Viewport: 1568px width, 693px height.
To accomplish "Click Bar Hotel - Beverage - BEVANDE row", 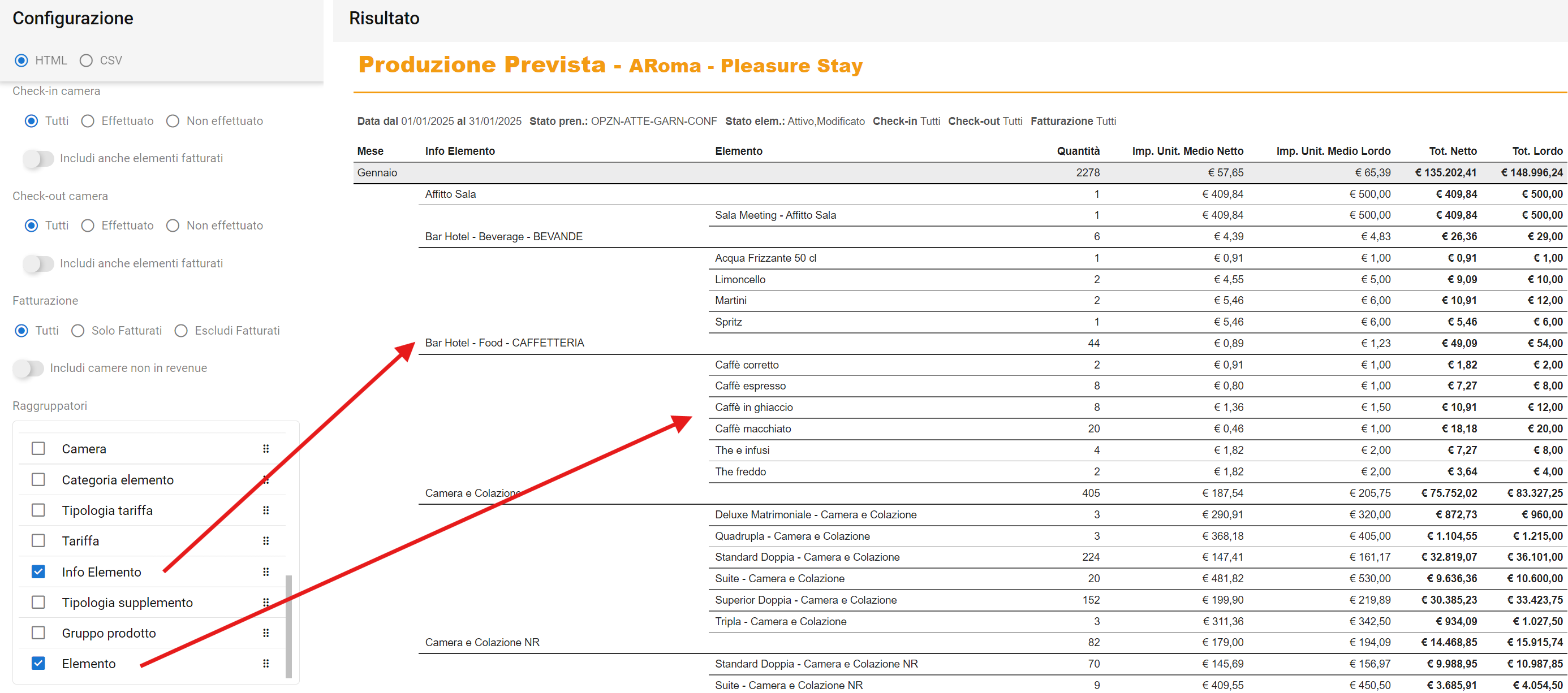I will (993, 237).
